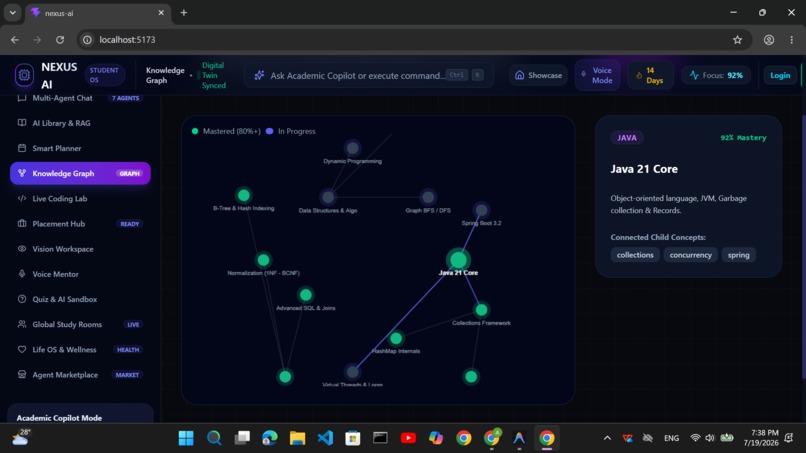The height and width of the screenshot is (453, 806).
Task: Open AI Library & RAG
Action: pos(80,123)
